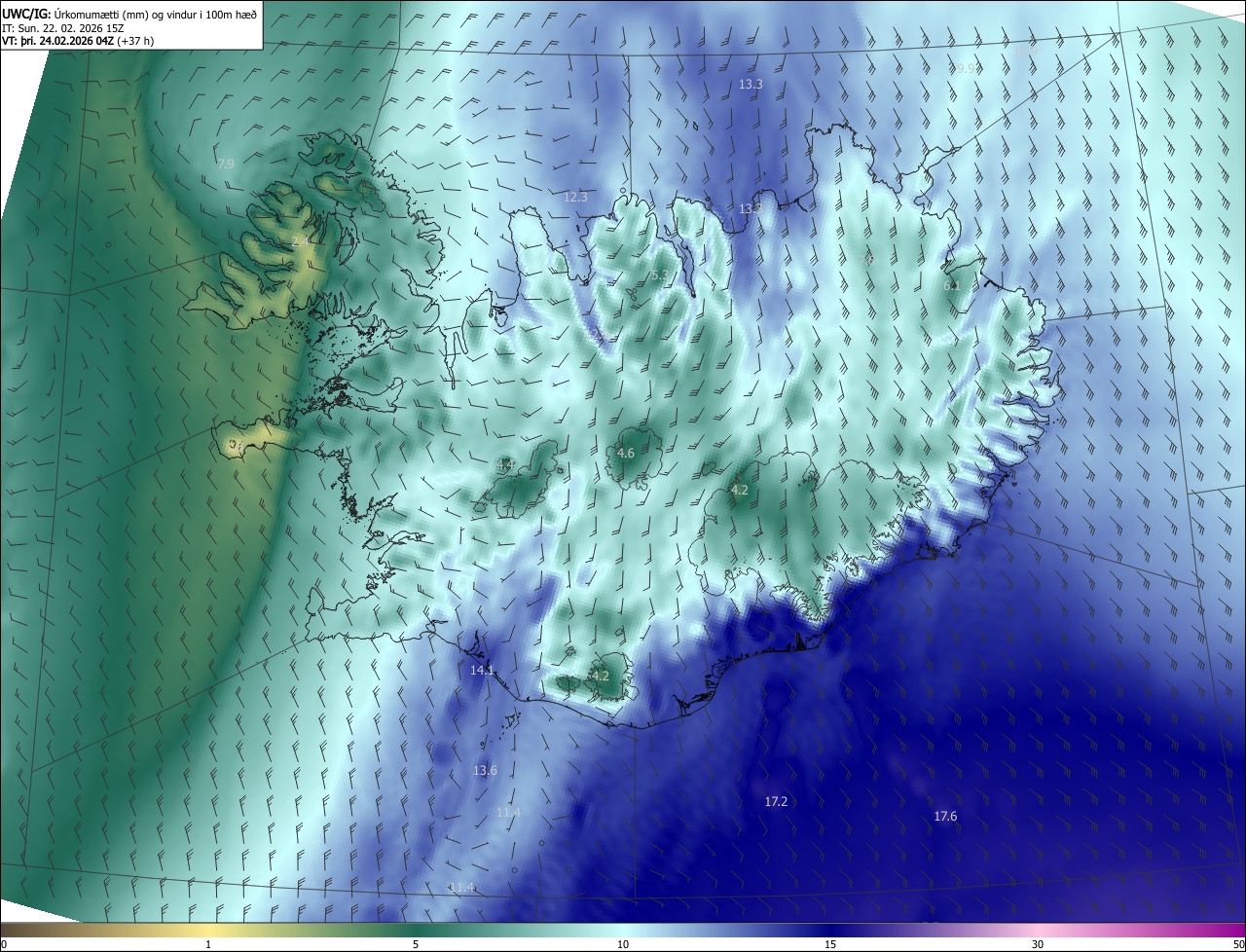1246x952 pixels.
Task: Click the 4.6 value on the glacier
Action: pos(626,453)
